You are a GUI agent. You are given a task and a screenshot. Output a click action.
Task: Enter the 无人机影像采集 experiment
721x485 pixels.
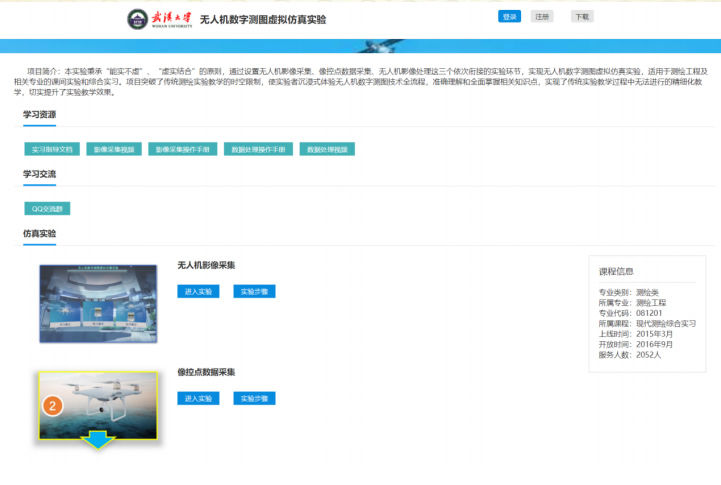click(200, 292)
